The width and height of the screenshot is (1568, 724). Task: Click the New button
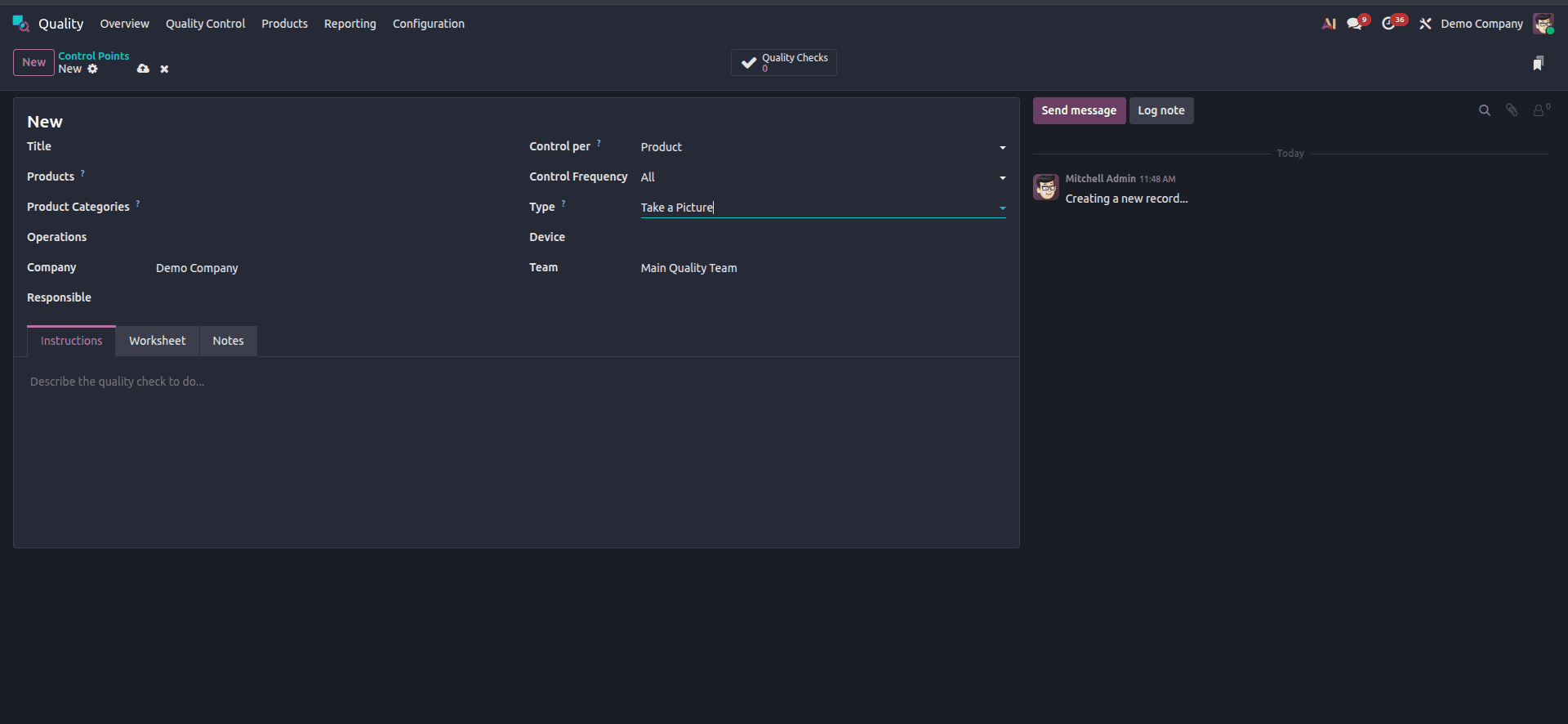click(x=33, y=62)
